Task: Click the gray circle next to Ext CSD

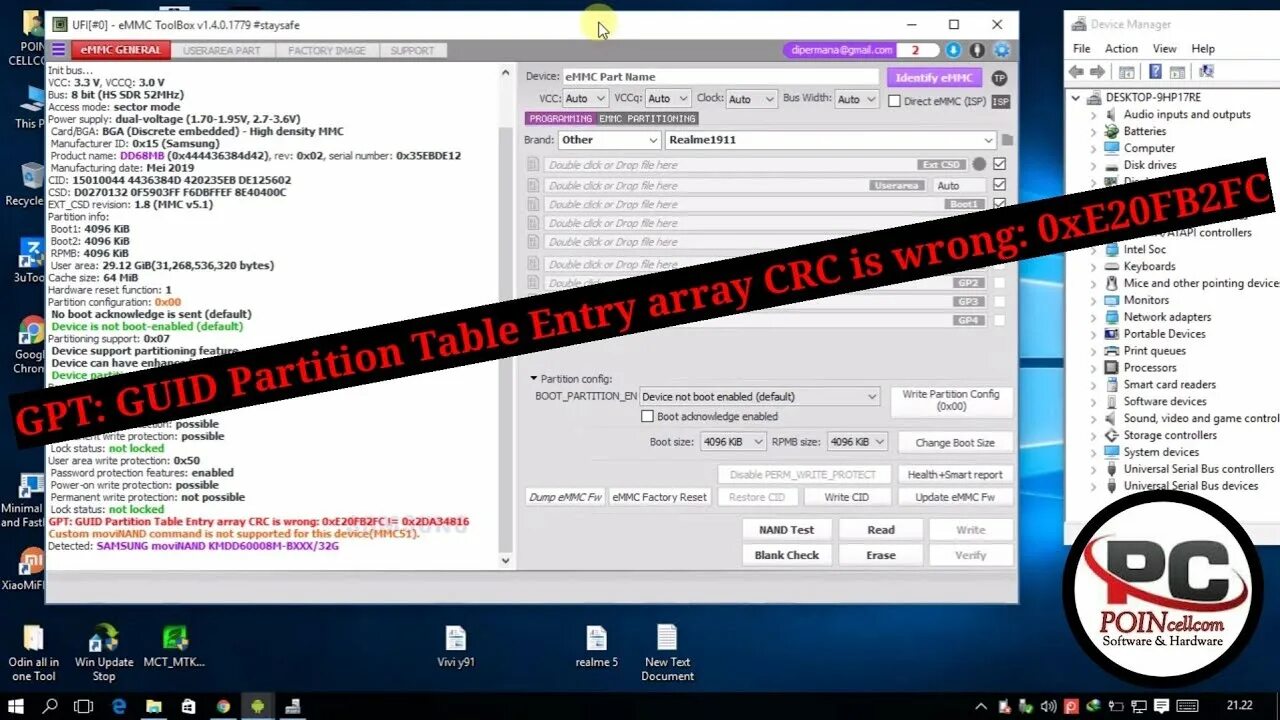Action: [x=979, y=164]
